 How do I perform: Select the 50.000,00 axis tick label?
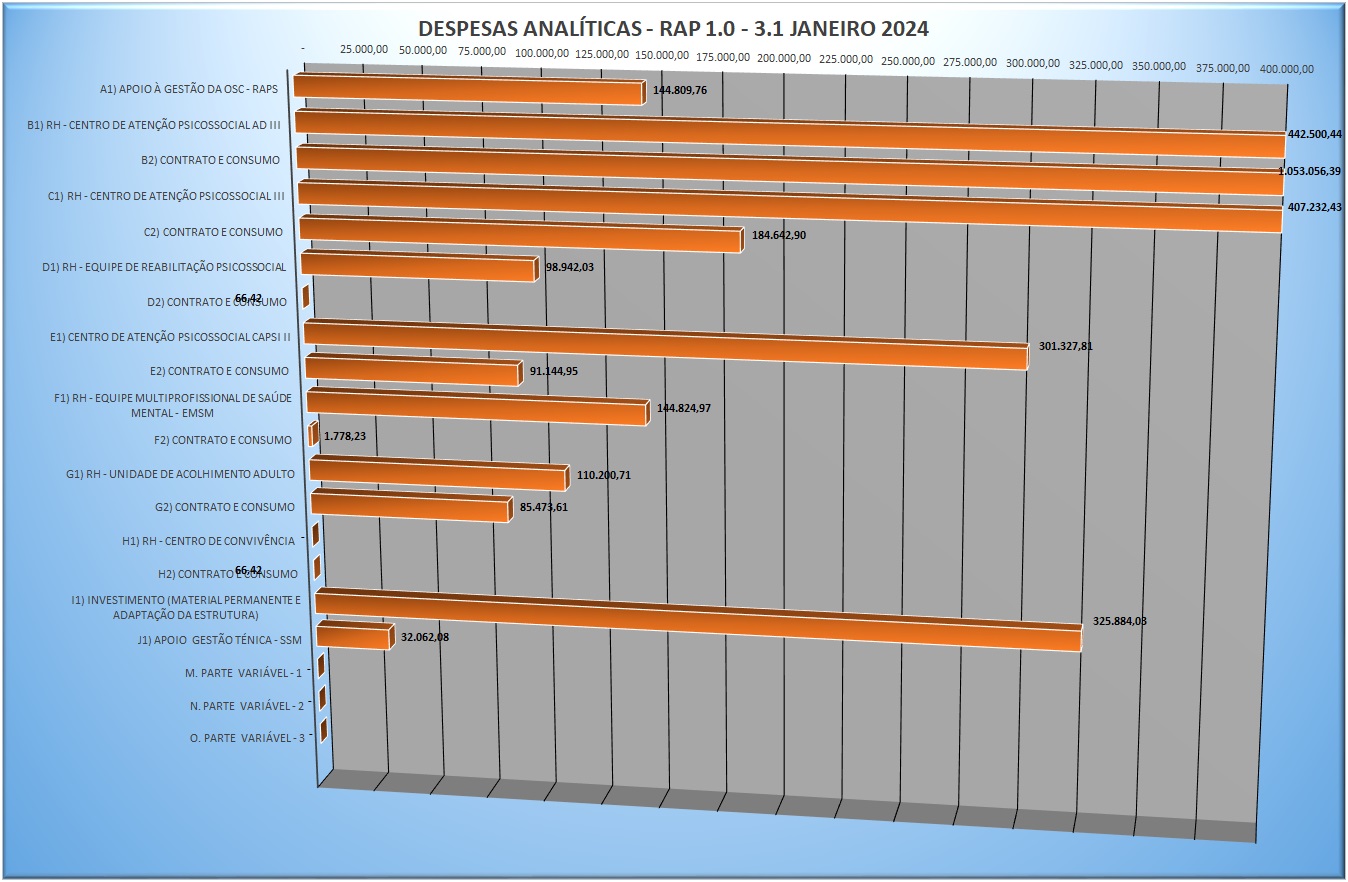[423, 50]
